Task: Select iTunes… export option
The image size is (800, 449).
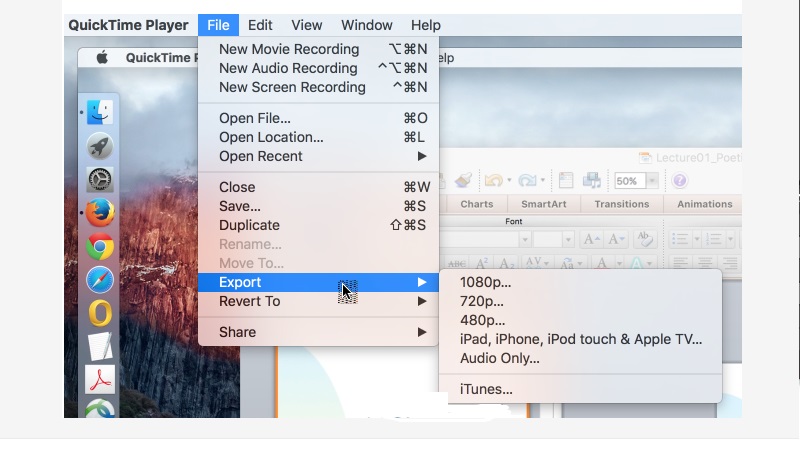Action: pos(486,389)
